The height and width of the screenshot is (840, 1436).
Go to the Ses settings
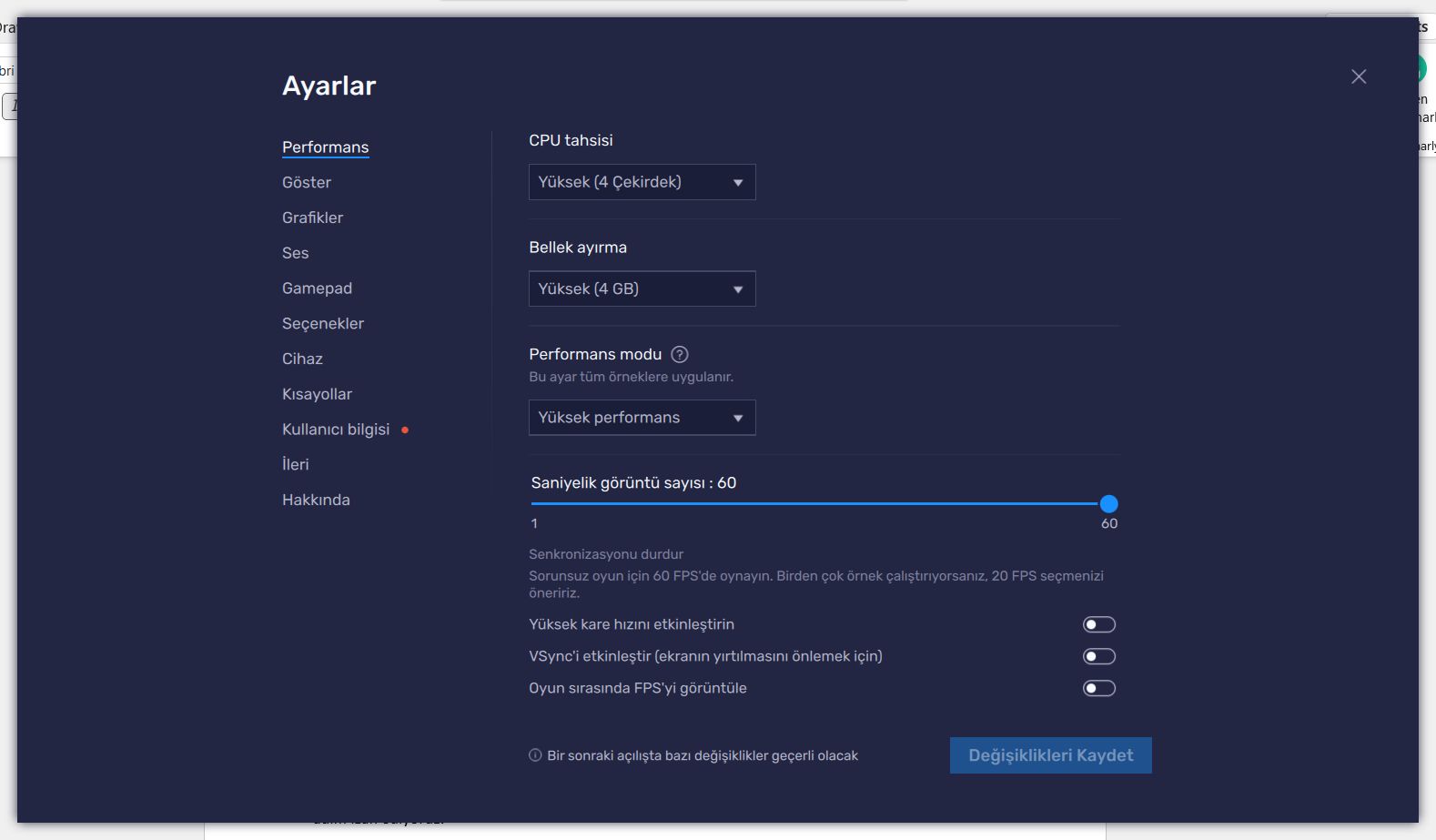[296, 253]
